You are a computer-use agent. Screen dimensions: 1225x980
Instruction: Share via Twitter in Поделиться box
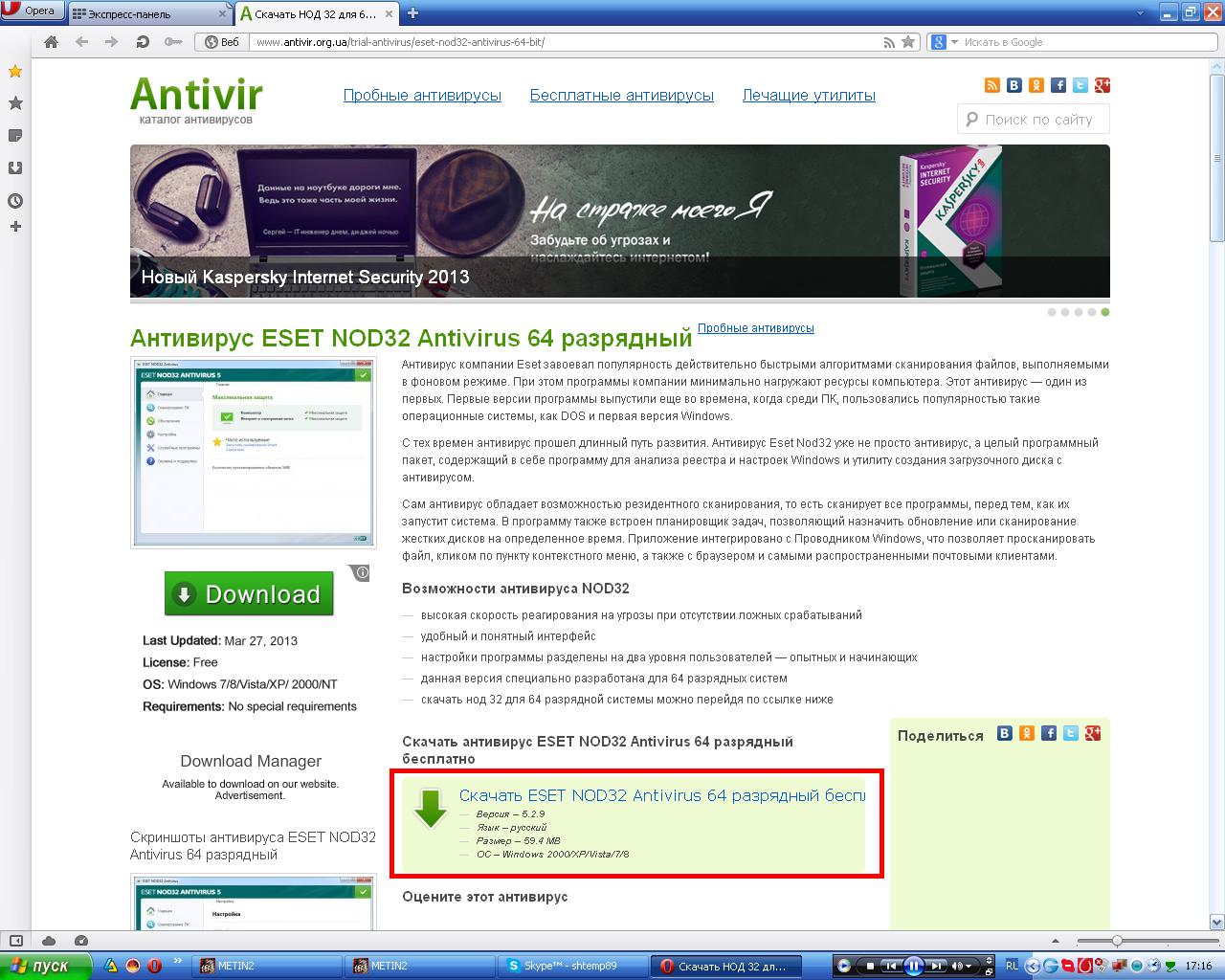(x=1071, y=733)
